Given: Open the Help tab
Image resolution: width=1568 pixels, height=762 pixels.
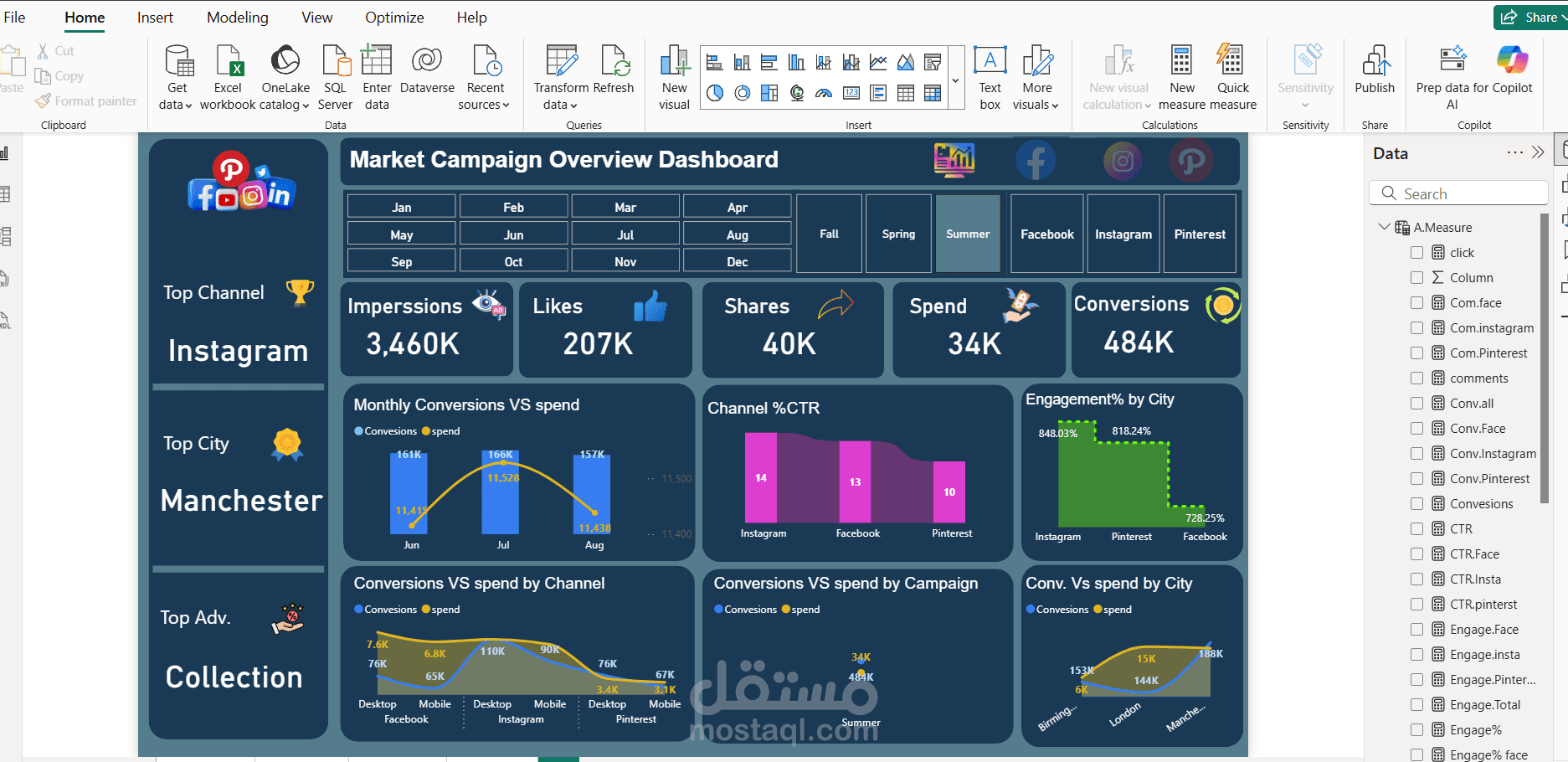Looking at the screenshot, I should click(472, 18).
